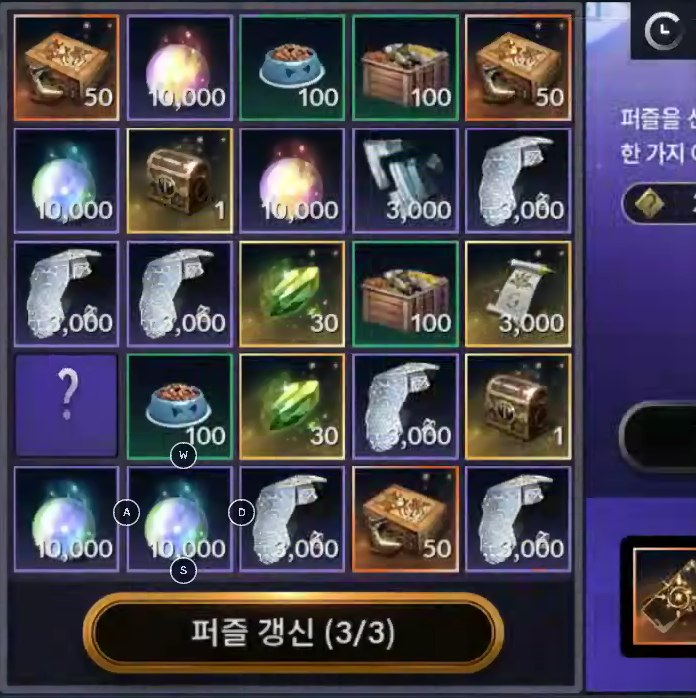Open the clock timer icon
This screenshot has height=698, width=696.
[663, 31]
